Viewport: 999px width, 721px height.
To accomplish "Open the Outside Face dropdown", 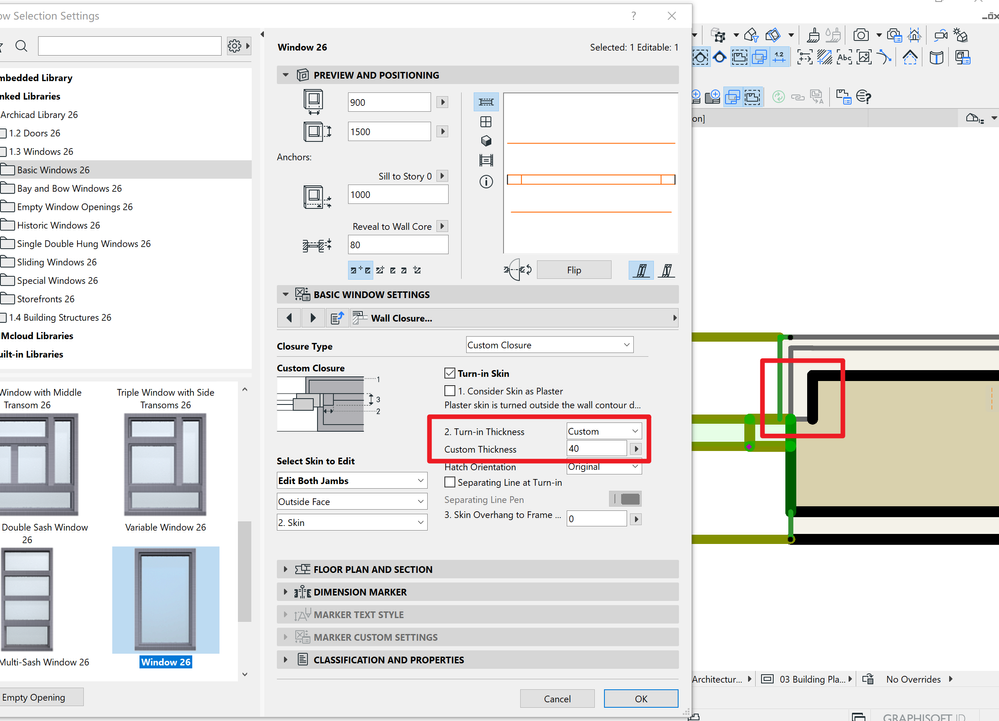I will tap(352, 502).
